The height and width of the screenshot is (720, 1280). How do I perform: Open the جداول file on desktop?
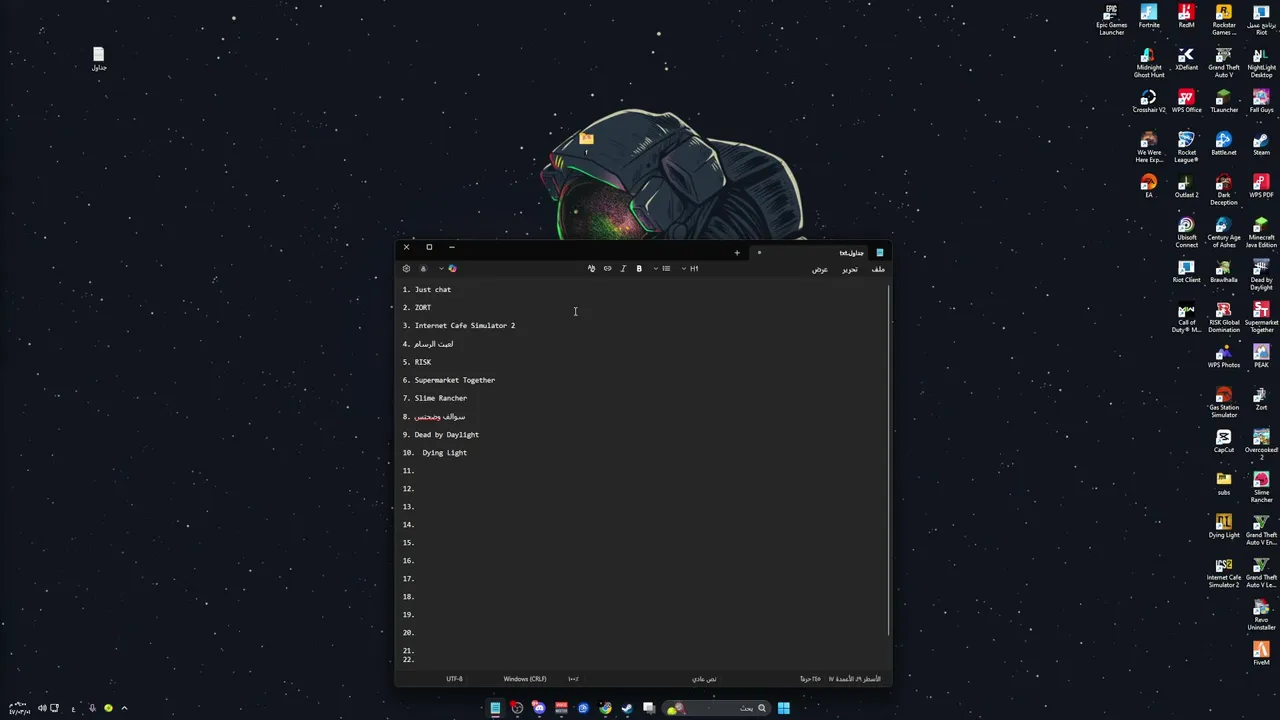[x=98, y=58]
